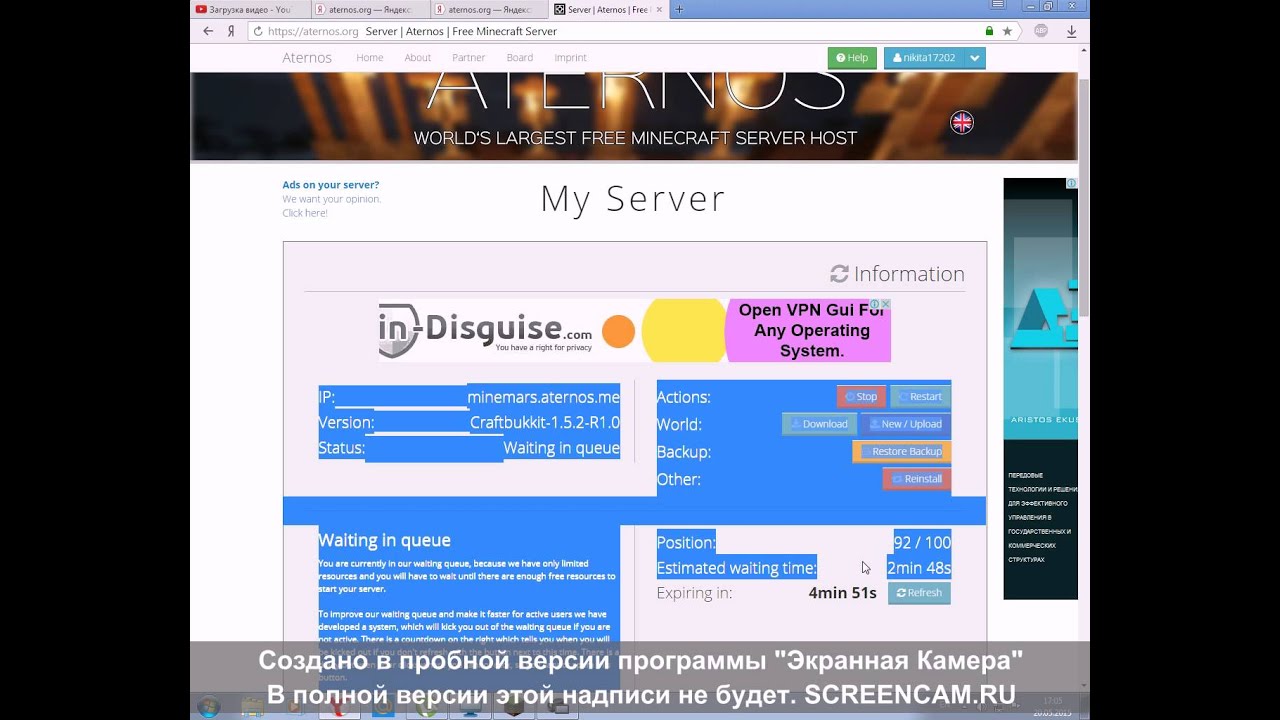The width and height of the screenshot is (1280, 720).
Task: Switch to the first aternos.org Яндекс tab
Action: 369,9
